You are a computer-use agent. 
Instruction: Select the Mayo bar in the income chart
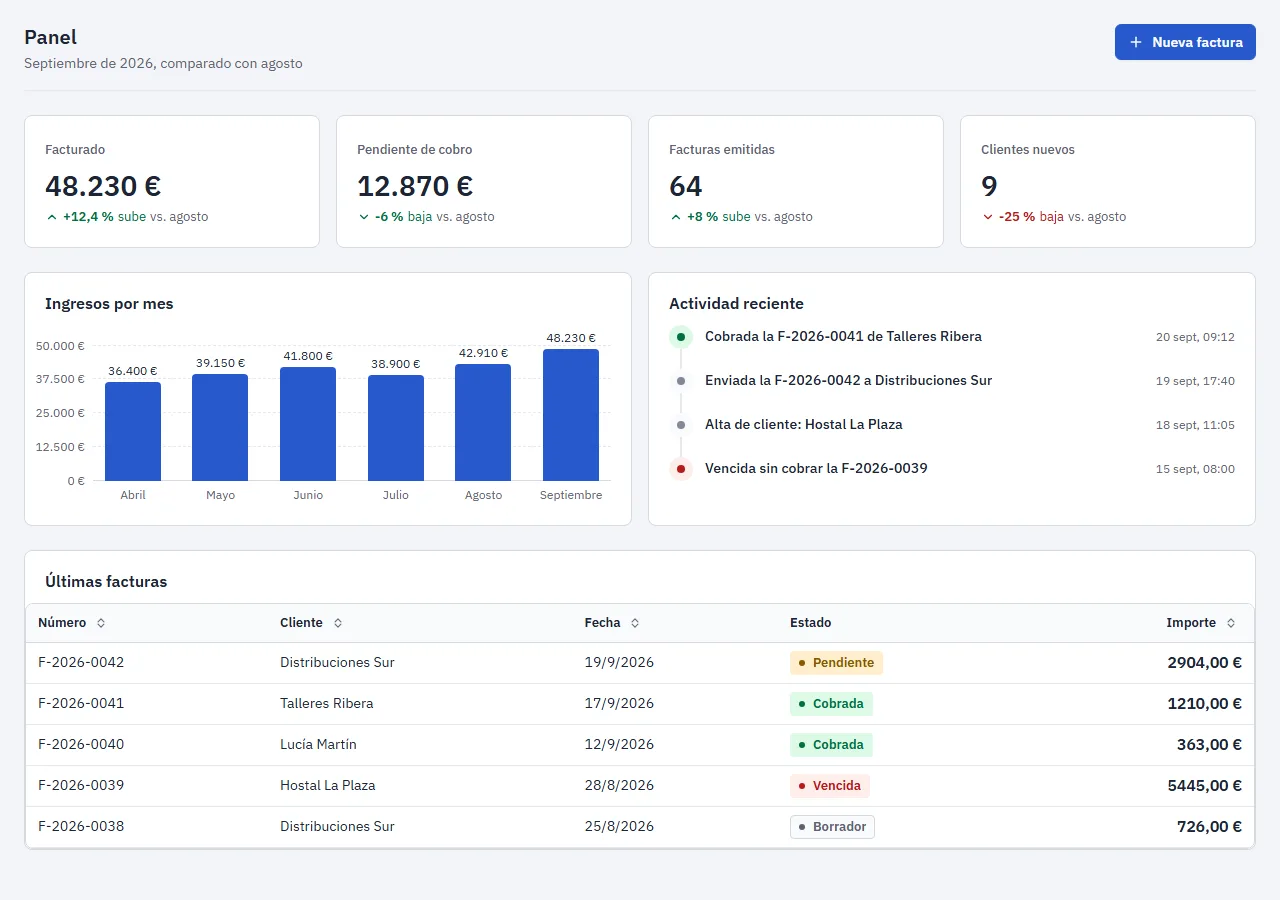coord(220,428)
